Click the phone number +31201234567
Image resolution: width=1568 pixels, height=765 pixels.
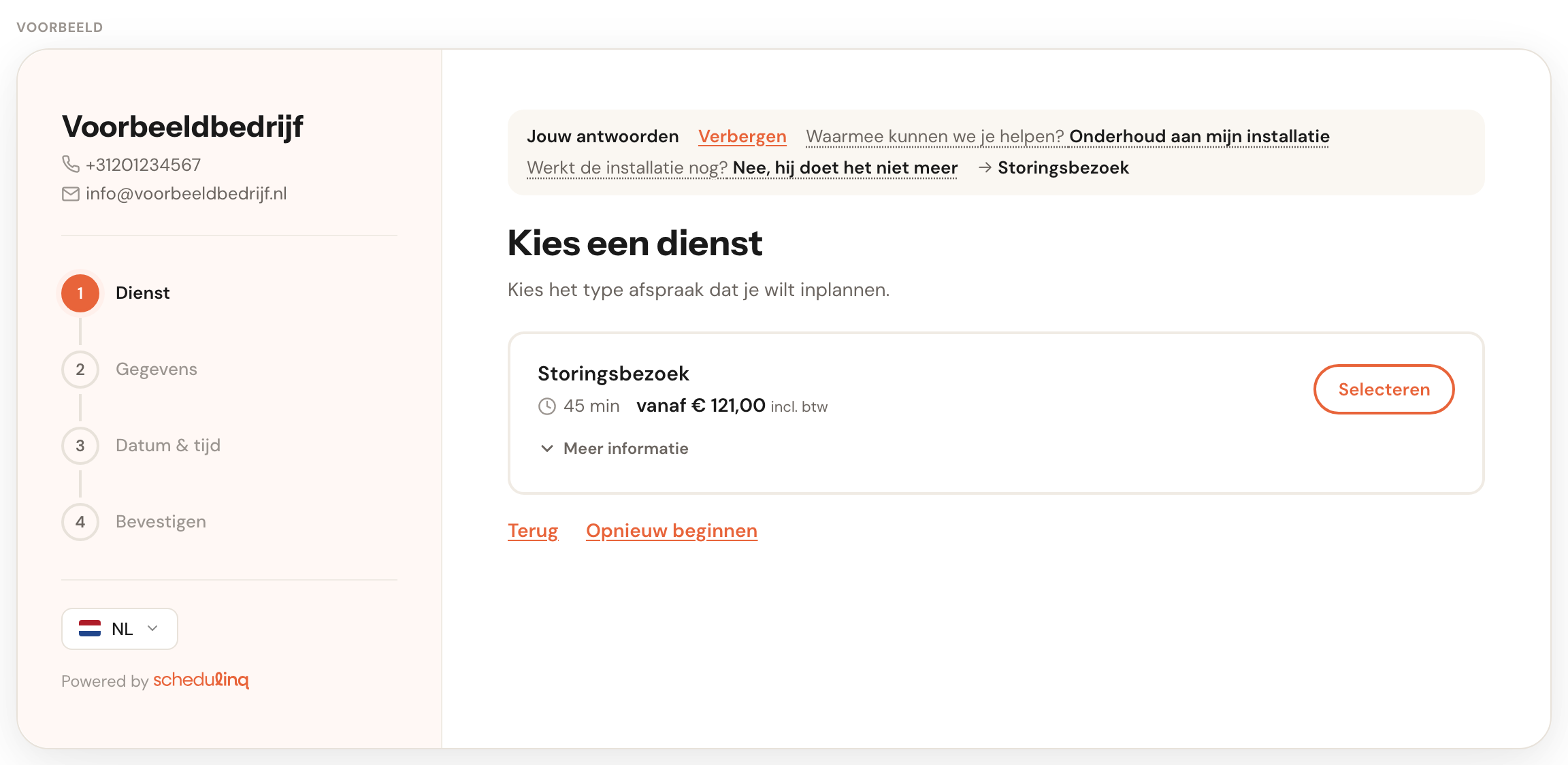(x=144, y=165)
